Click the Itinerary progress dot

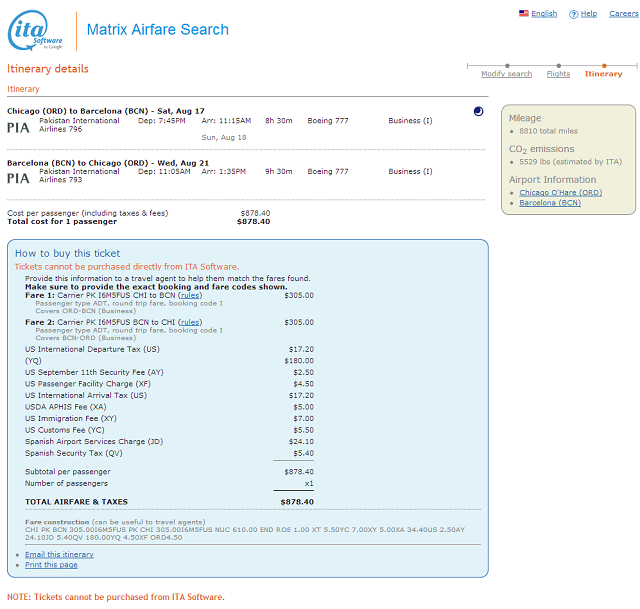[x=604, y=65]
